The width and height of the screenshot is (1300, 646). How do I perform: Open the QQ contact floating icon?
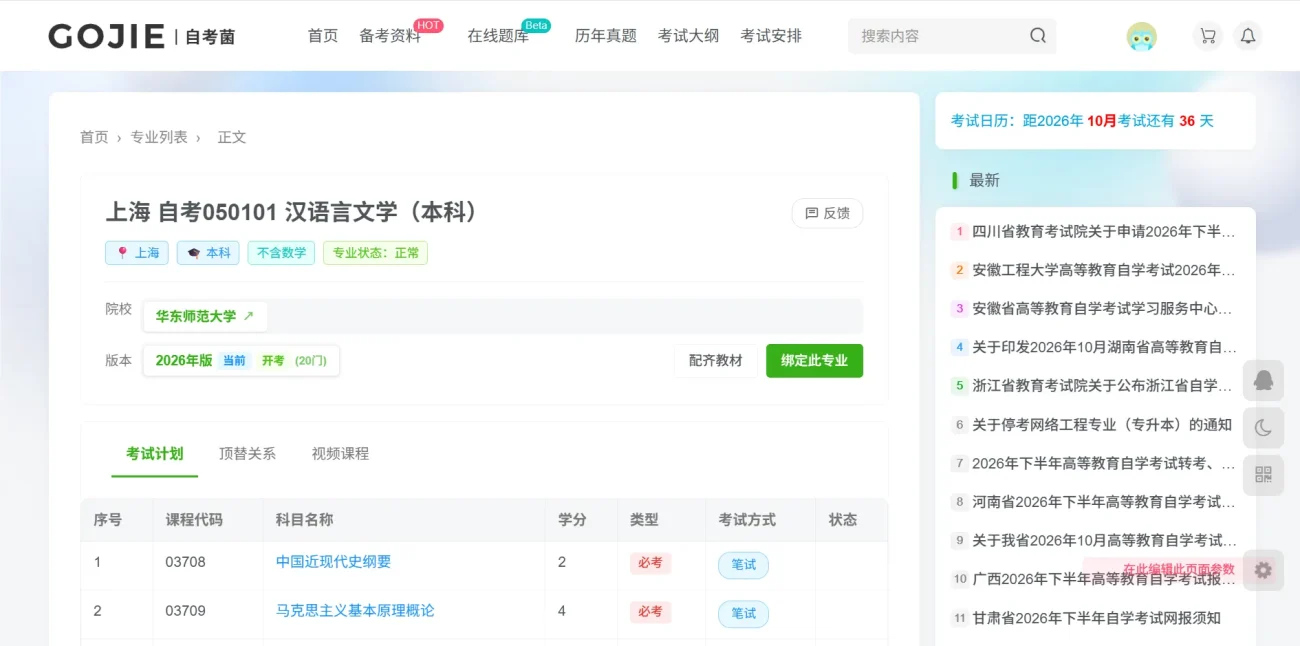coord(1263,381)
